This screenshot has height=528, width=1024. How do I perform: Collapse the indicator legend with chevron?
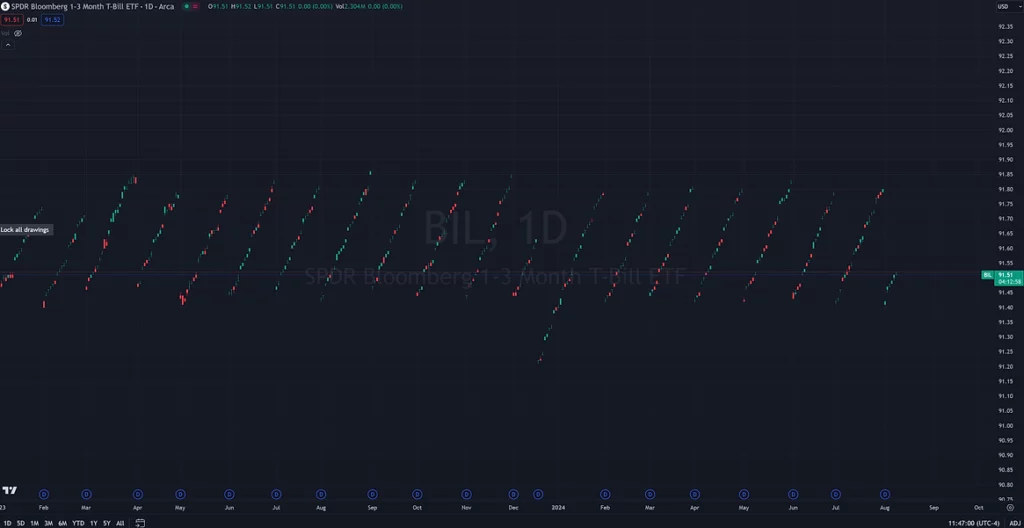pyautogui.click(x=8, y=44)
